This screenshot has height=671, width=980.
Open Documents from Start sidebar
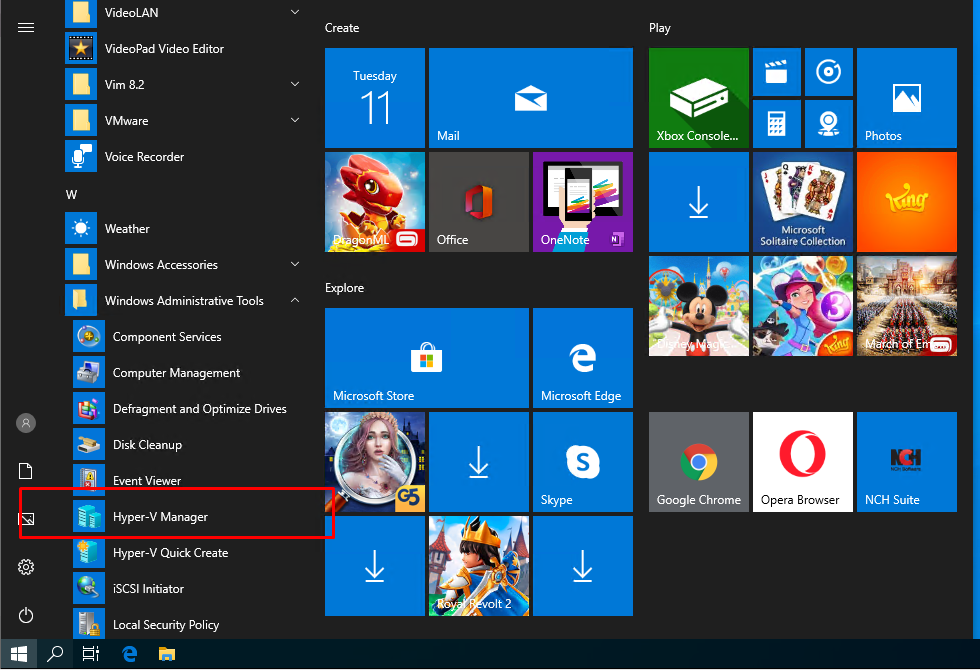tap(26, 471)
